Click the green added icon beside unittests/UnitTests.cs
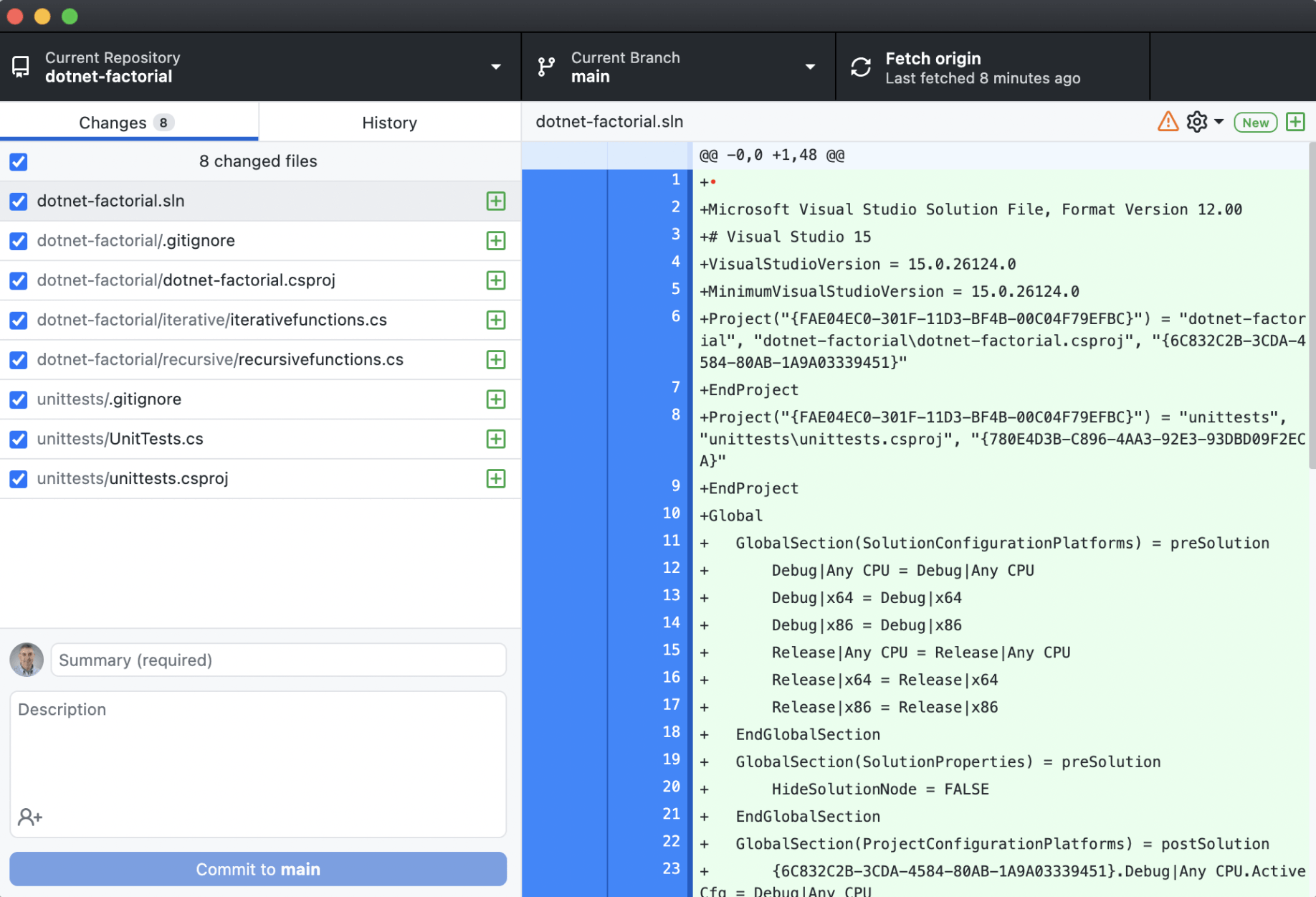 tap(495, 439)
